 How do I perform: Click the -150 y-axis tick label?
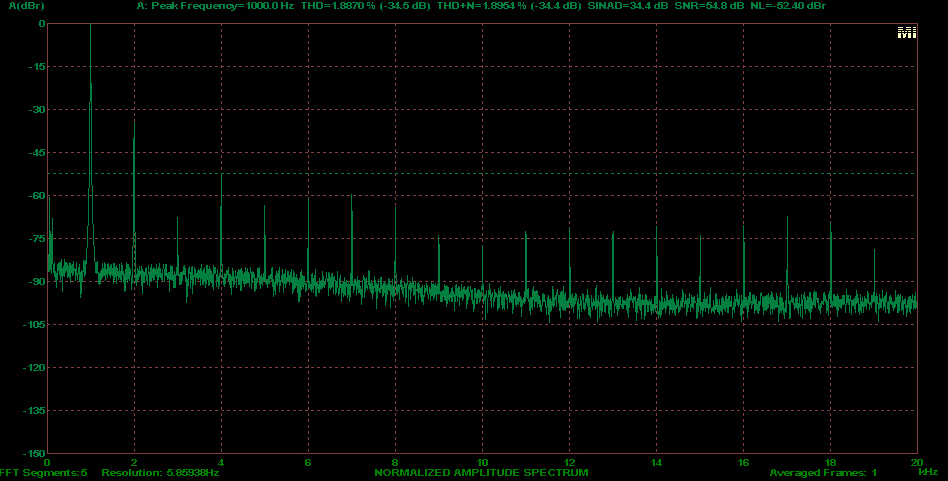click(x=34, y=453)
